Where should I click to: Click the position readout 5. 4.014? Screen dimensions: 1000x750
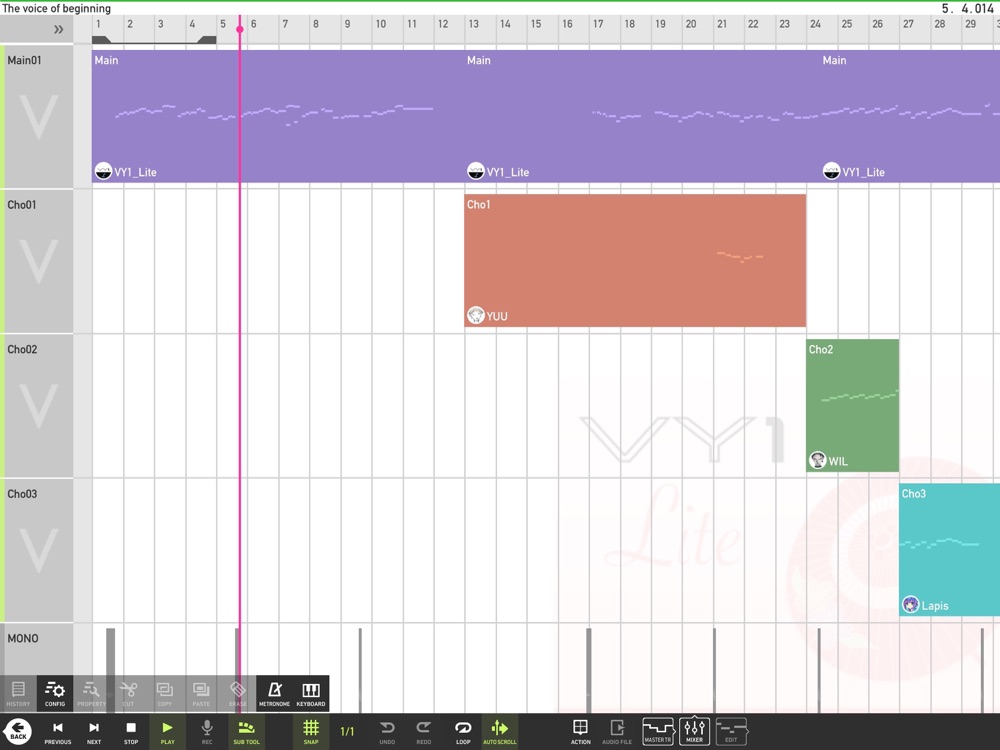point(967,8)
